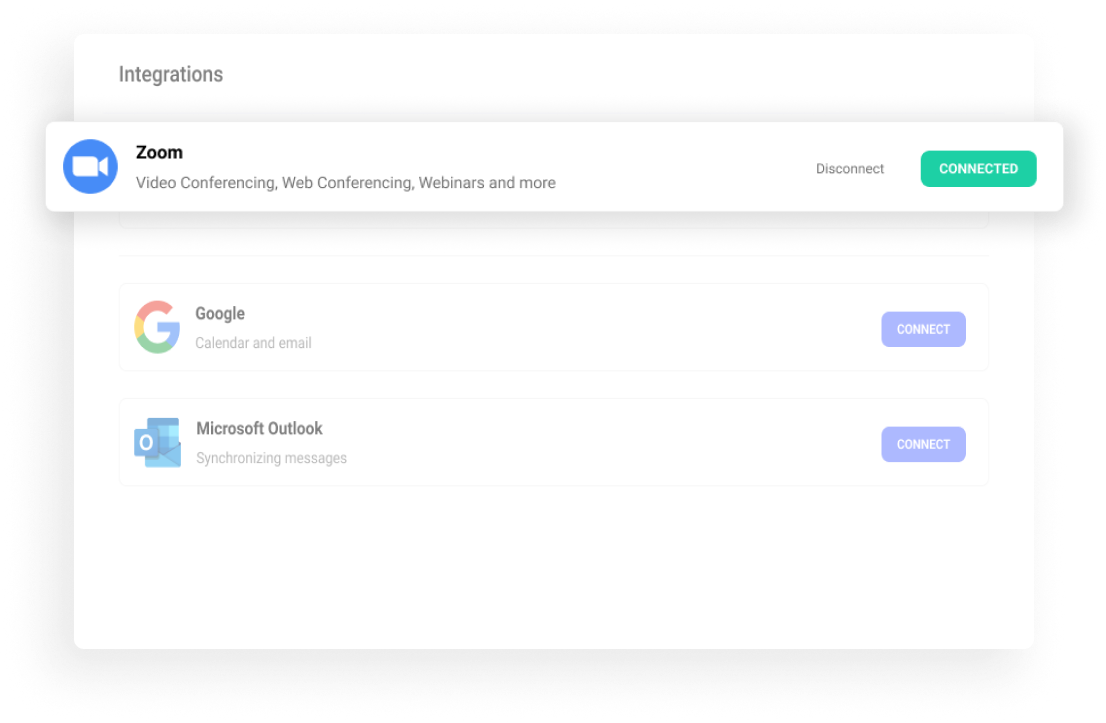The image size is (1106, 723).
Task: Click the Zoom description about Web Conferencing
Action: pos(345,182)
